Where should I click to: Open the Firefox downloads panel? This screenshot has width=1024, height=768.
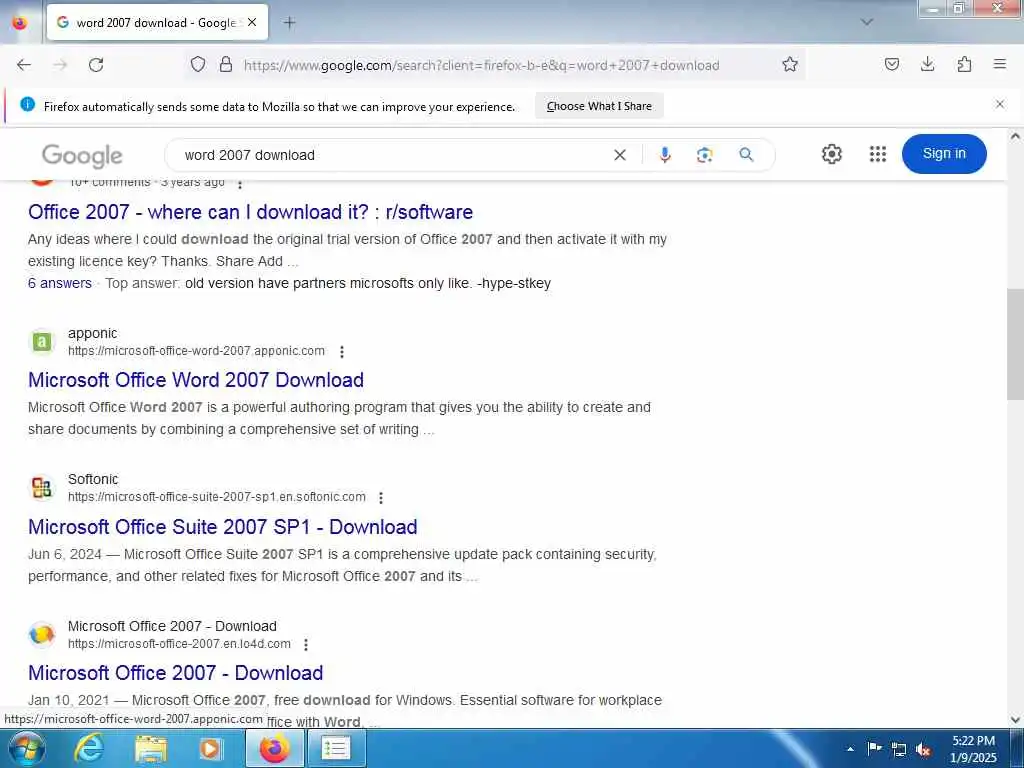927,64
